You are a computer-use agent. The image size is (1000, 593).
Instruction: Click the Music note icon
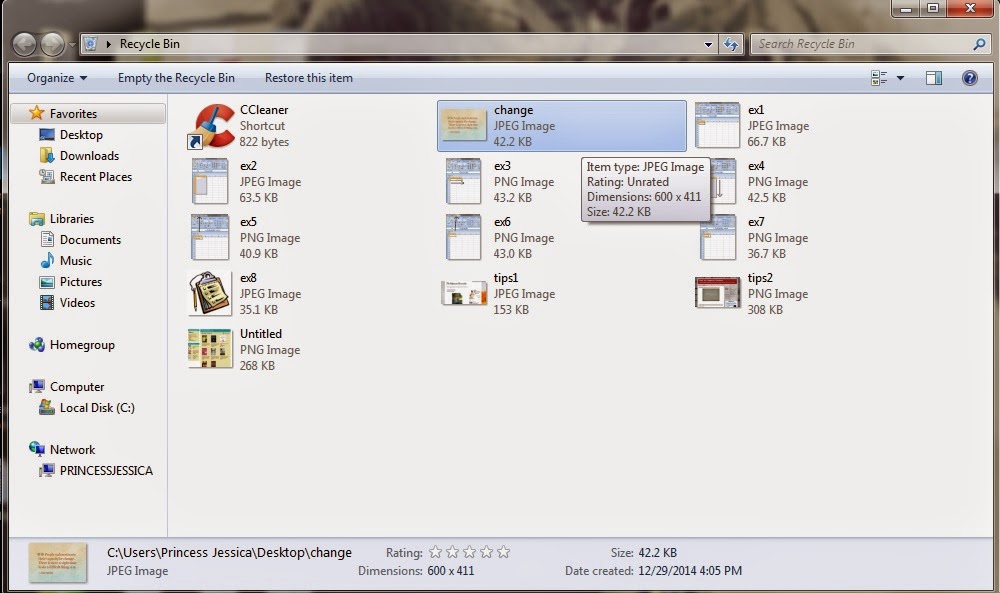[47, 260]
